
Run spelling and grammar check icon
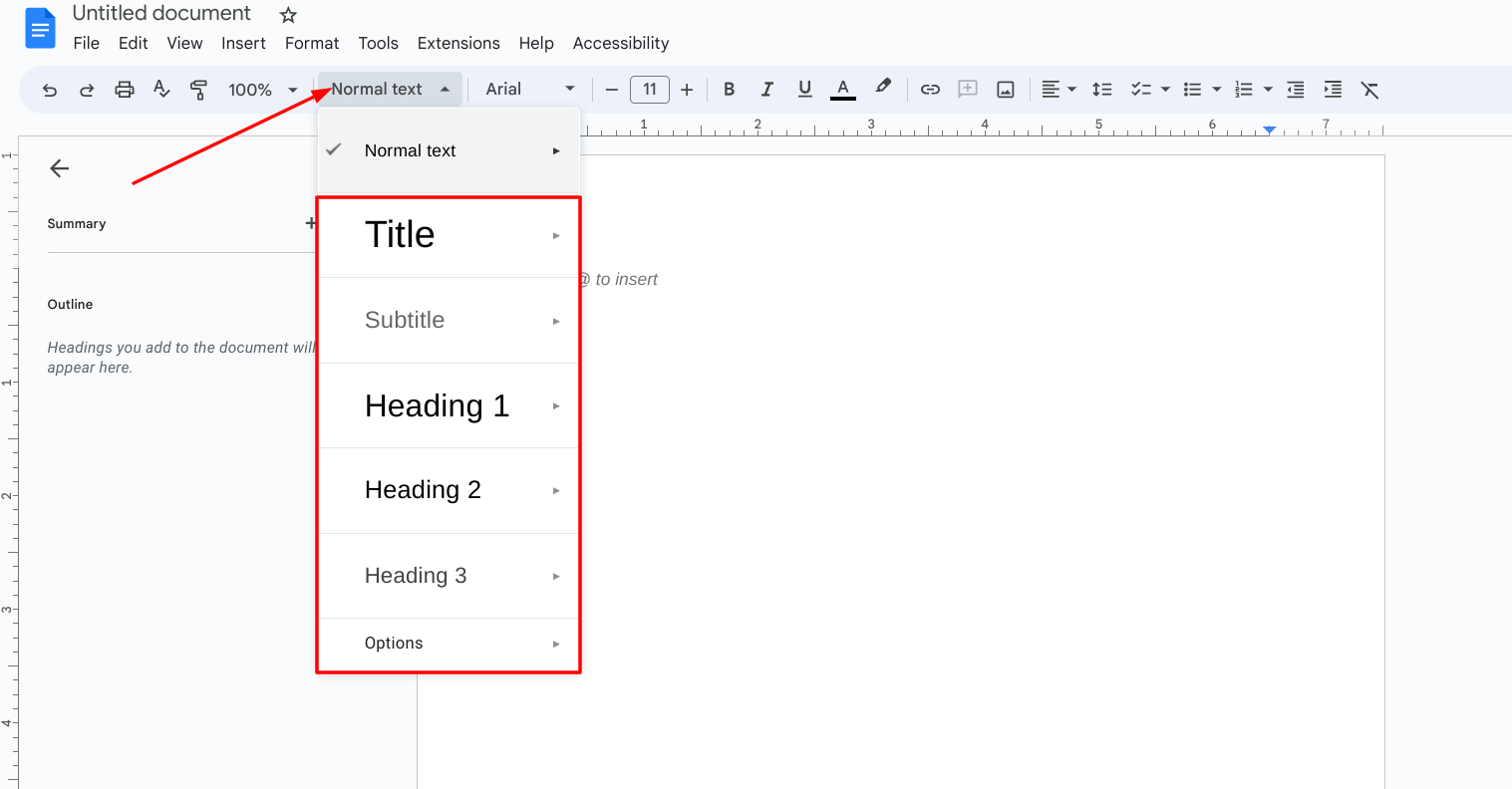[161, 90]
